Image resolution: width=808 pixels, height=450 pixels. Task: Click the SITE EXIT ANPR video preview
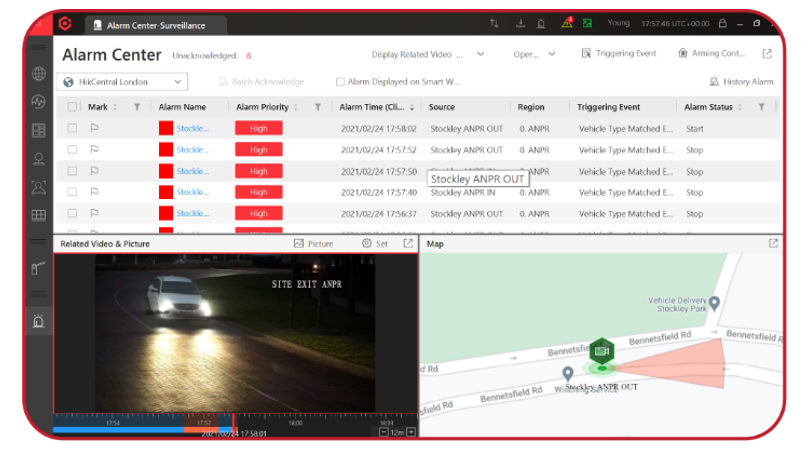tap(235, 333)
